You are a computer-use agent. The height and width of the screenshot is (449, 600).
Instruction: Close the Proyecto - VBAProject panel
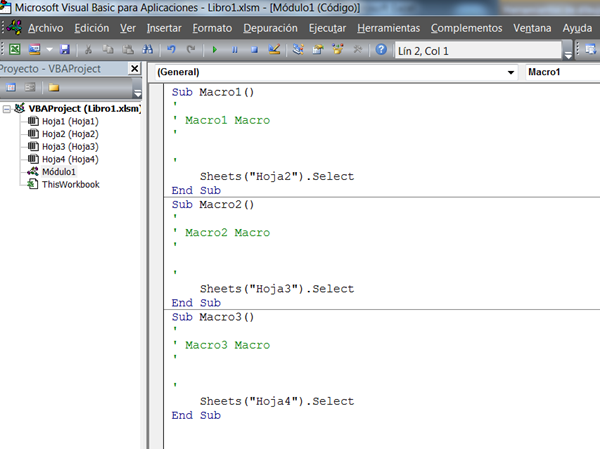pos(134,69)
